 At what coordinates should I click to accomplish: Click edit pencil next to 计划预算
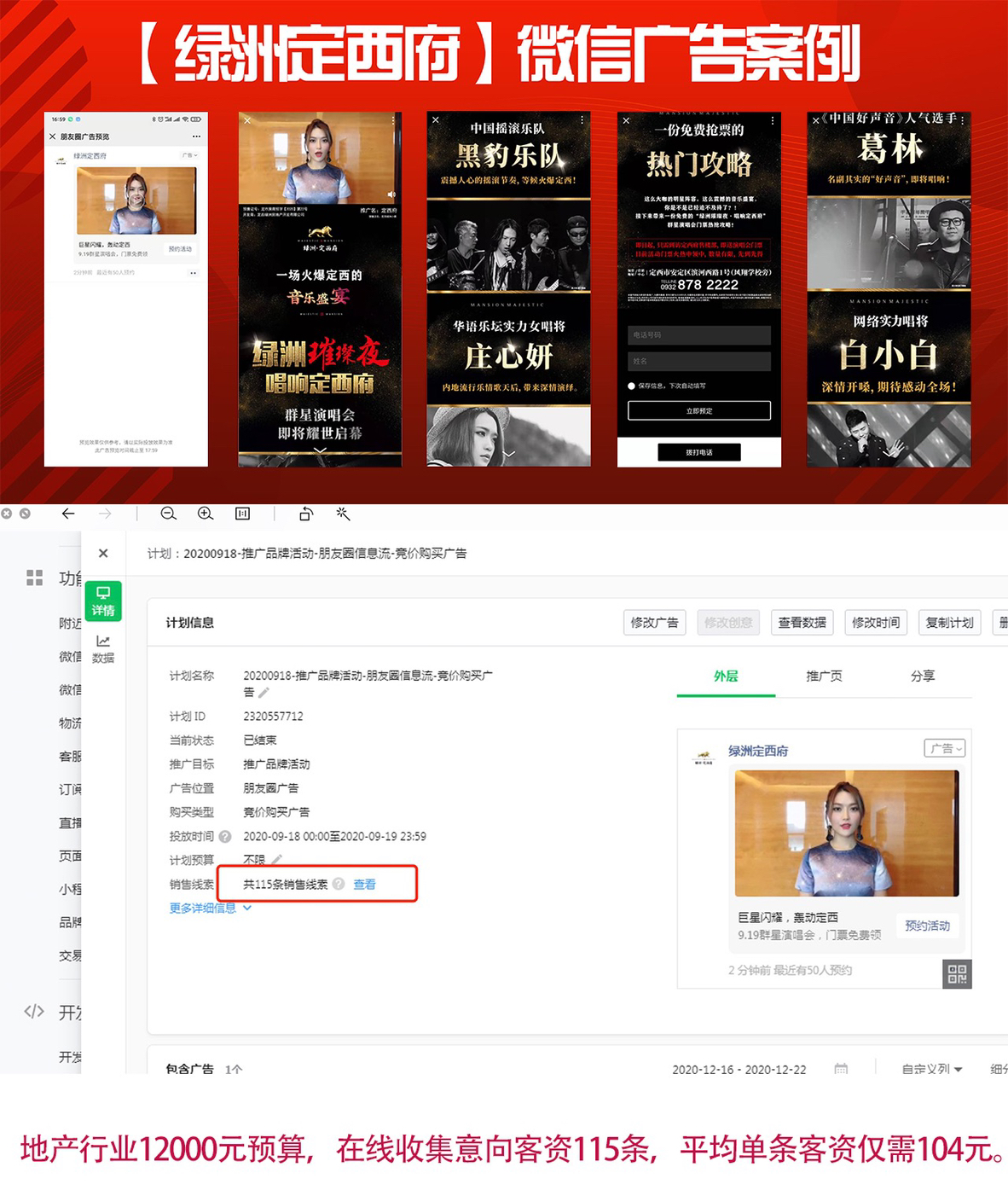click(x=277, y=859)
